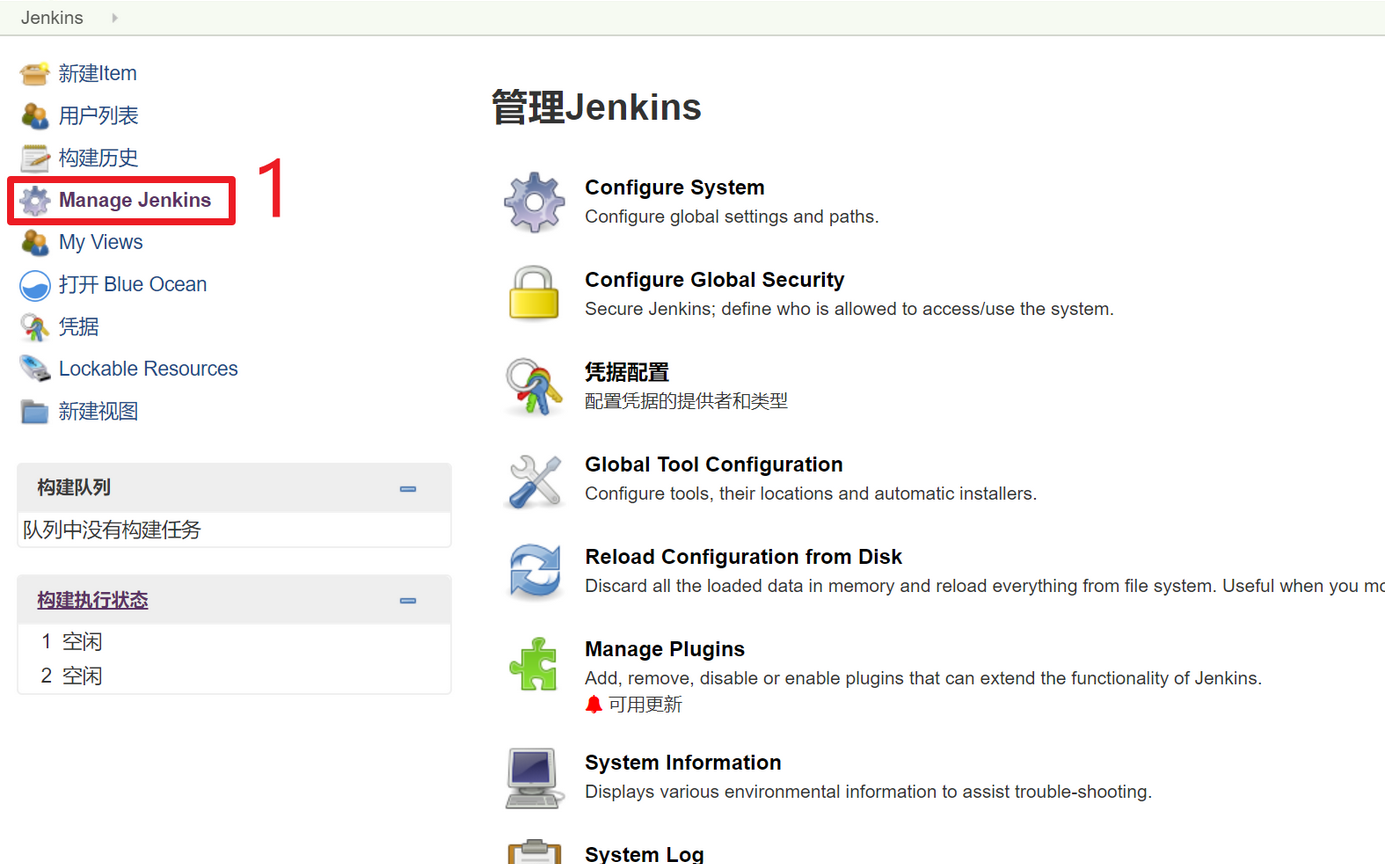The image size is (1385, 864).
Task: Open Global Tool Configuration
Action: (714, 464)
